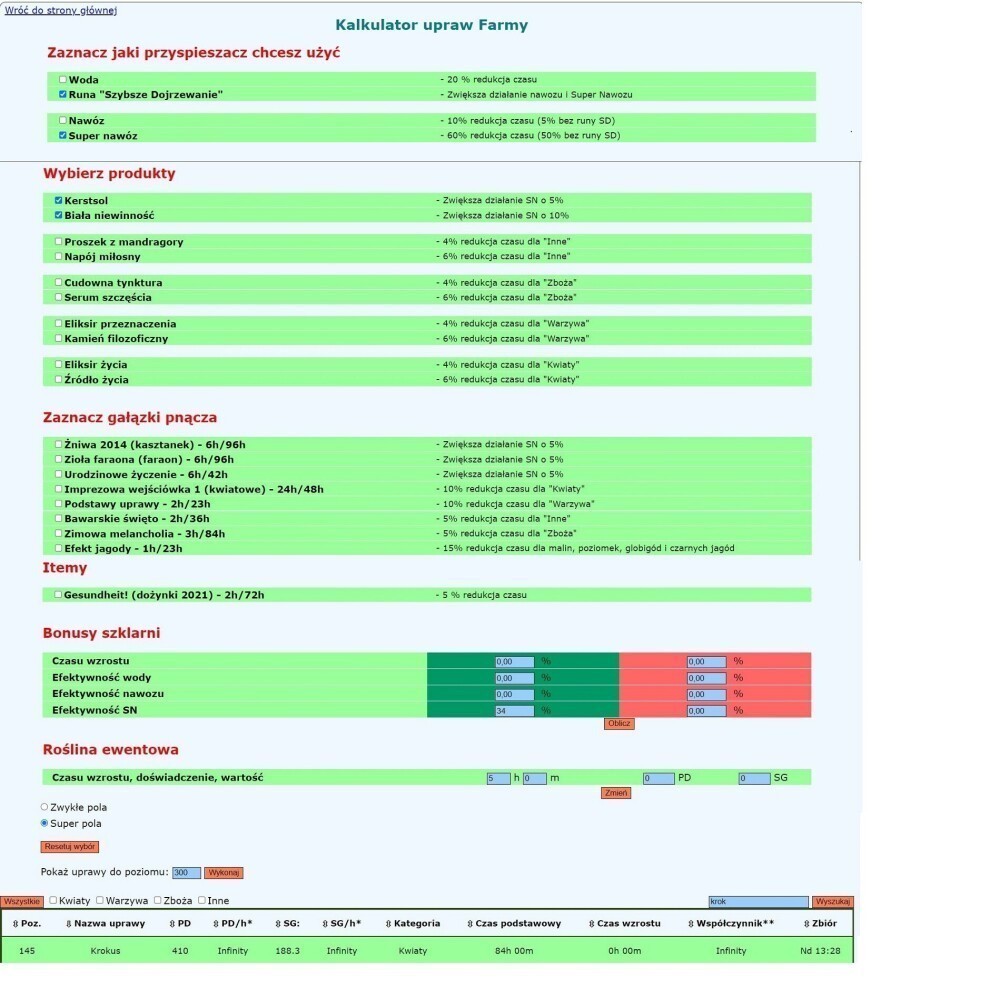Screen dimensions: 1000x997
Task: Uncheck the Super nawóz checkbox
Action: (x=63, y=135)
